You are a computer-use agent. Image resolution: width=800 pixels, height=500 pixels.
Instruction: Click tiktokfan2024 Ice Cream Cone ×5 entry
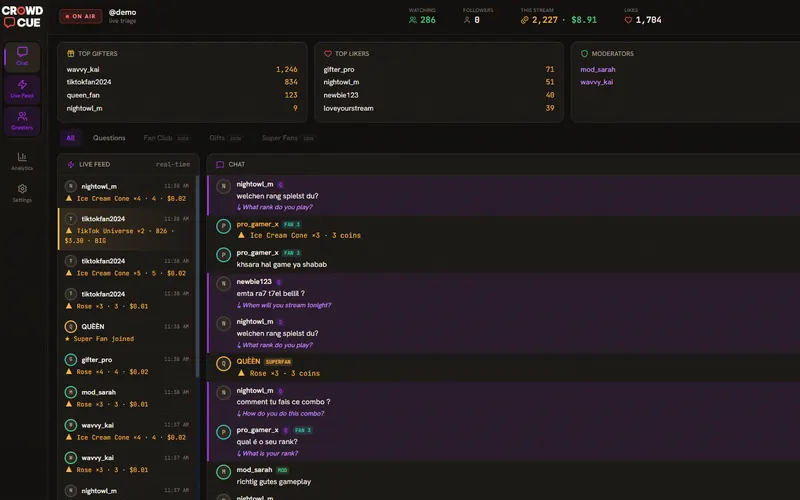[x=127, y=267]
